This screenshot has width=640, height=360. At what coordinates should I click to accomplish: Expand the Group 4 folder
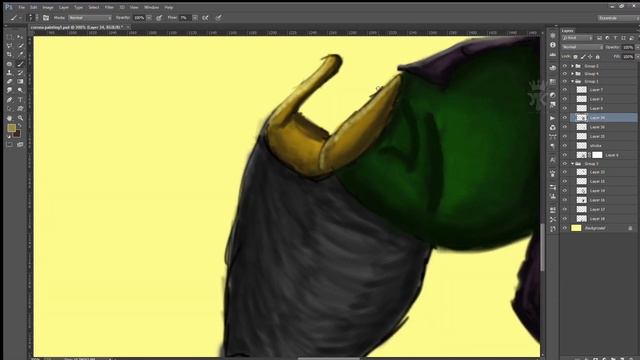572,74
